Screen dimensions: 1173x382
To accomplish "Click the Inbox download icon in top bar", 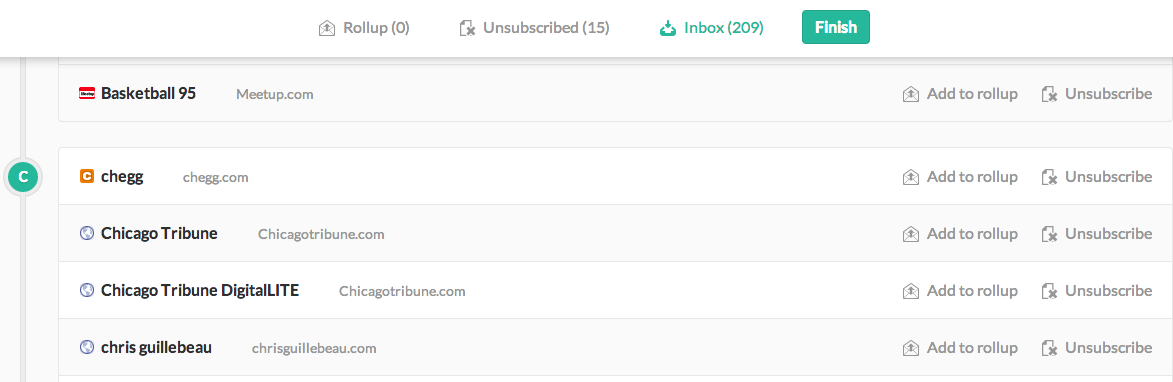I will click(x=667, y=28).
